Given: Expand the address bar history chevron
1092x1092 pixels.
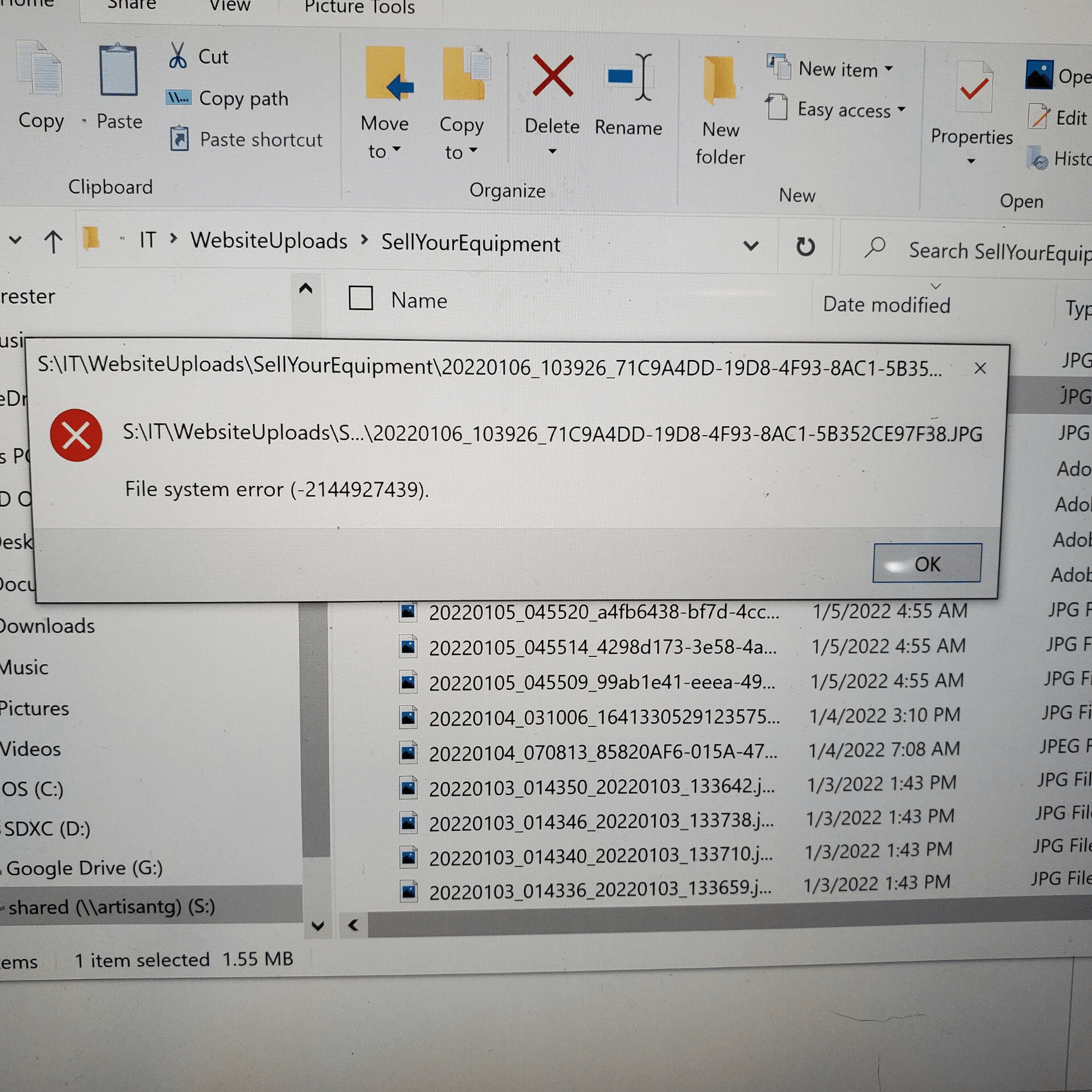Looking at the screenshot, I should point(751,246).
